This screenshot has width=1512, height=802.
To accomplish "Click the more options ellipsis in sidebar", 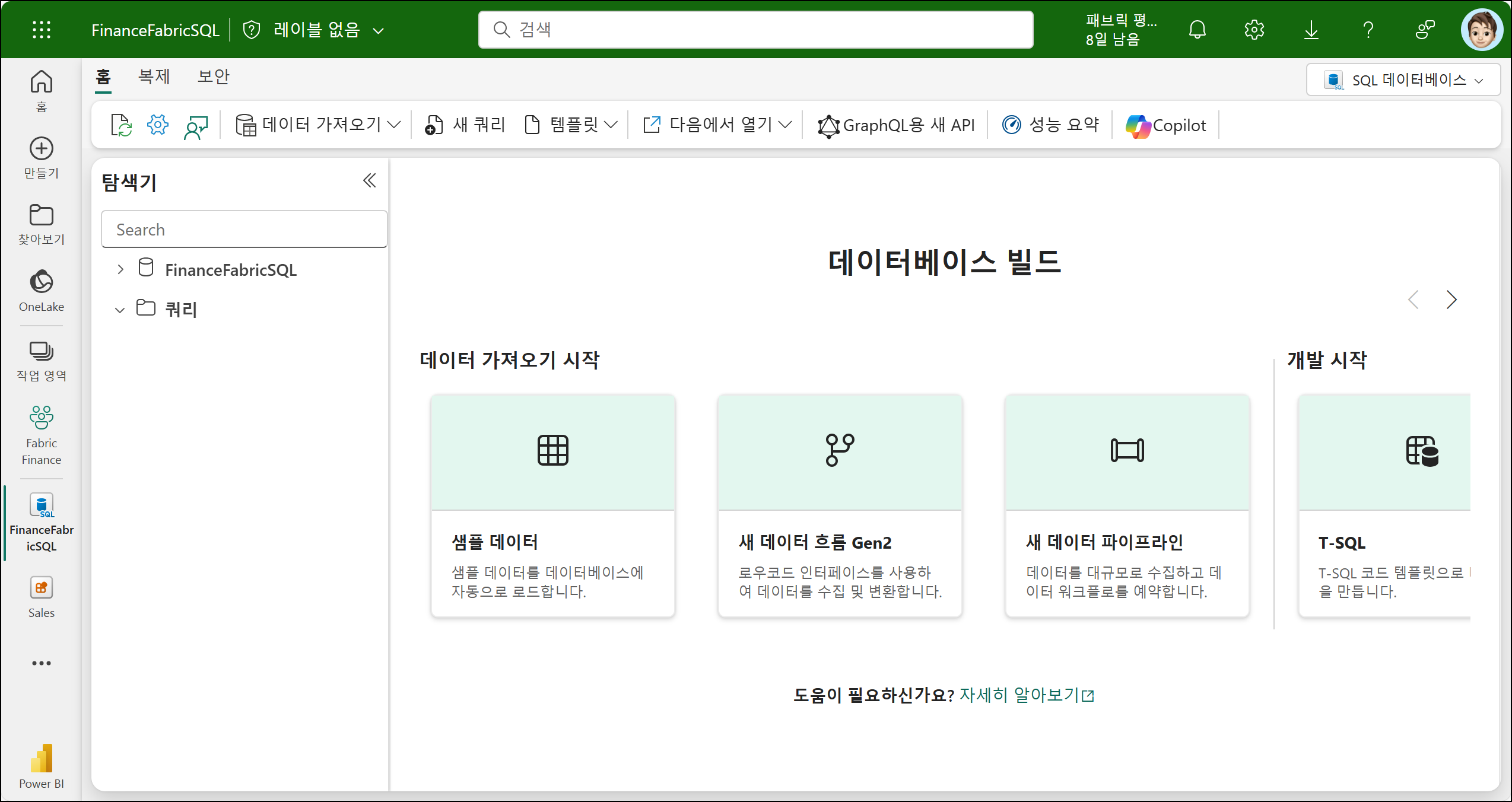I will pyautogui.click(x=42, y=663).
